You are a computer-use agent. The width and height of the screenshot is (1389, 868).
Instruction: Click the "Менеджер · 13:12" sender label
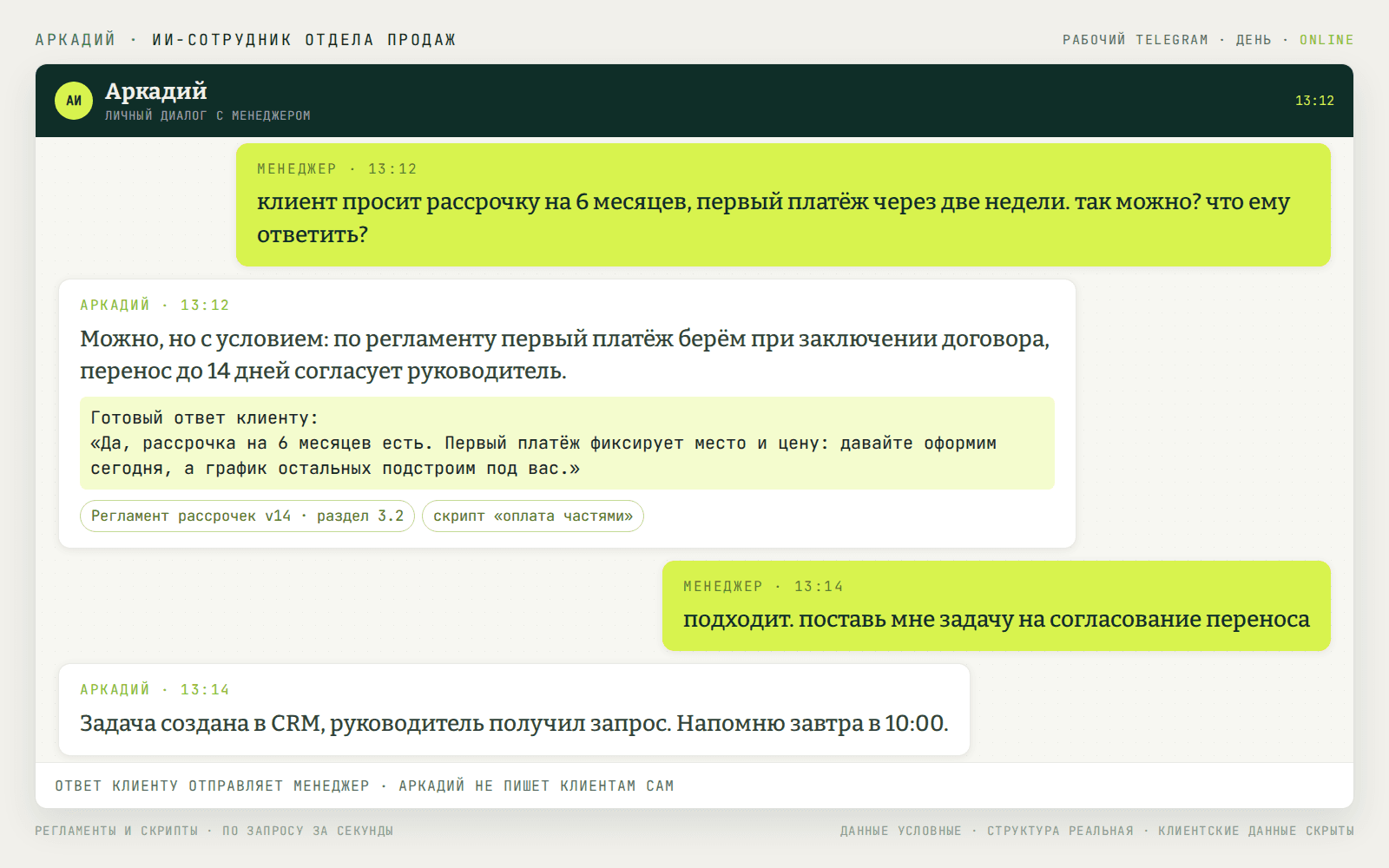pos(337,169)
